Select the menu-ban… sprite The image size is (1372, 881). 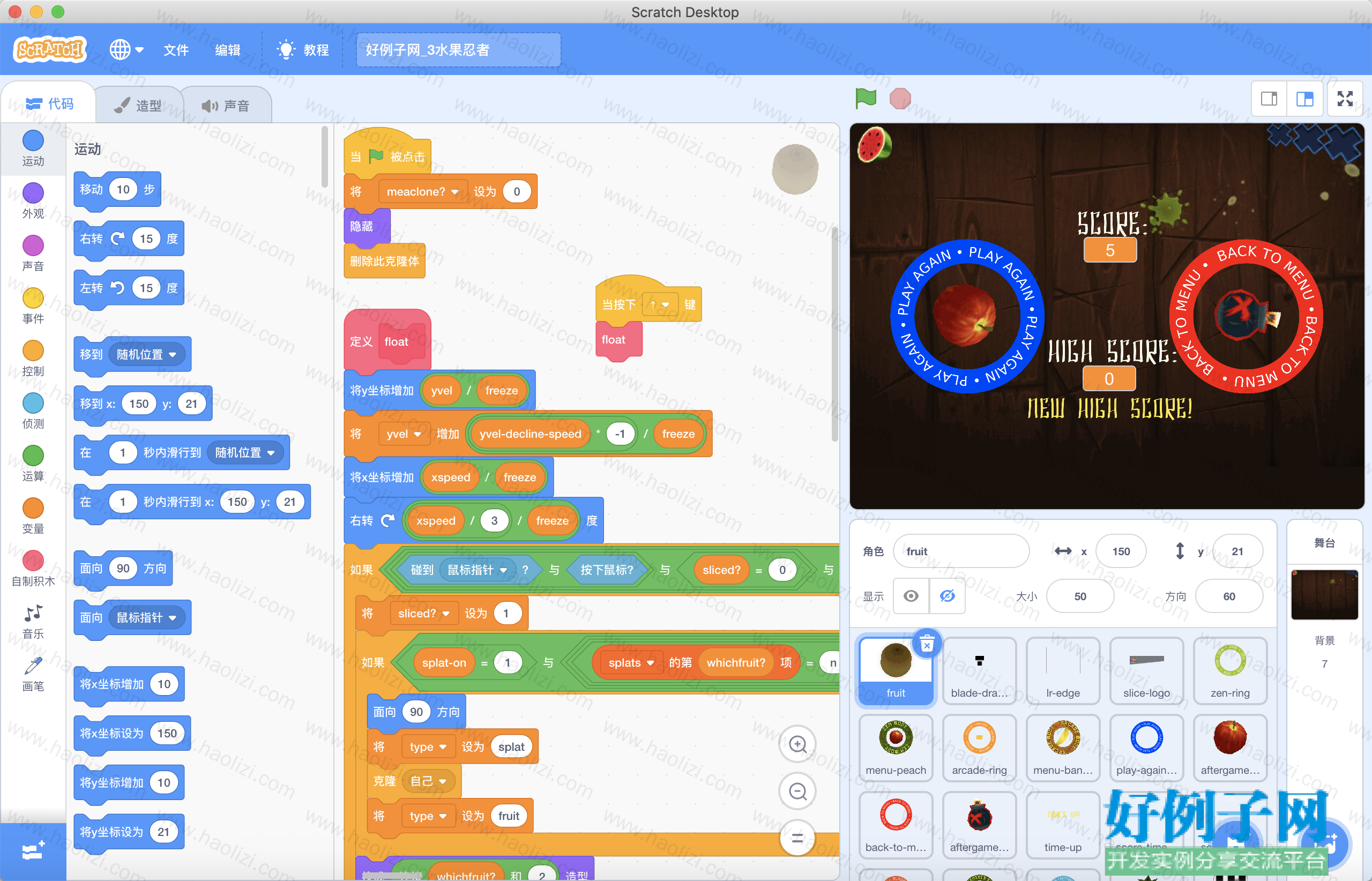[x=1063, y=748]
